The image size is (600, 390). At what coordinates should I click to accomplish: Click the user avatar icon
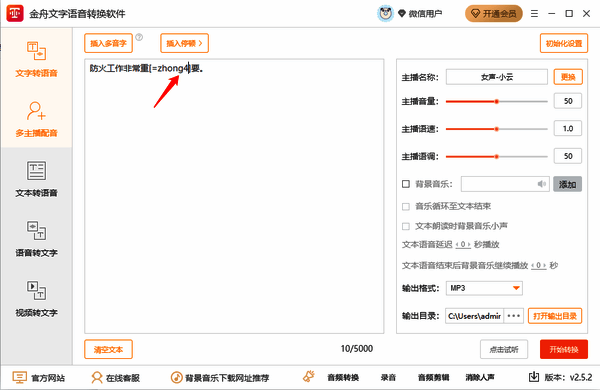(x=385, y=14)
